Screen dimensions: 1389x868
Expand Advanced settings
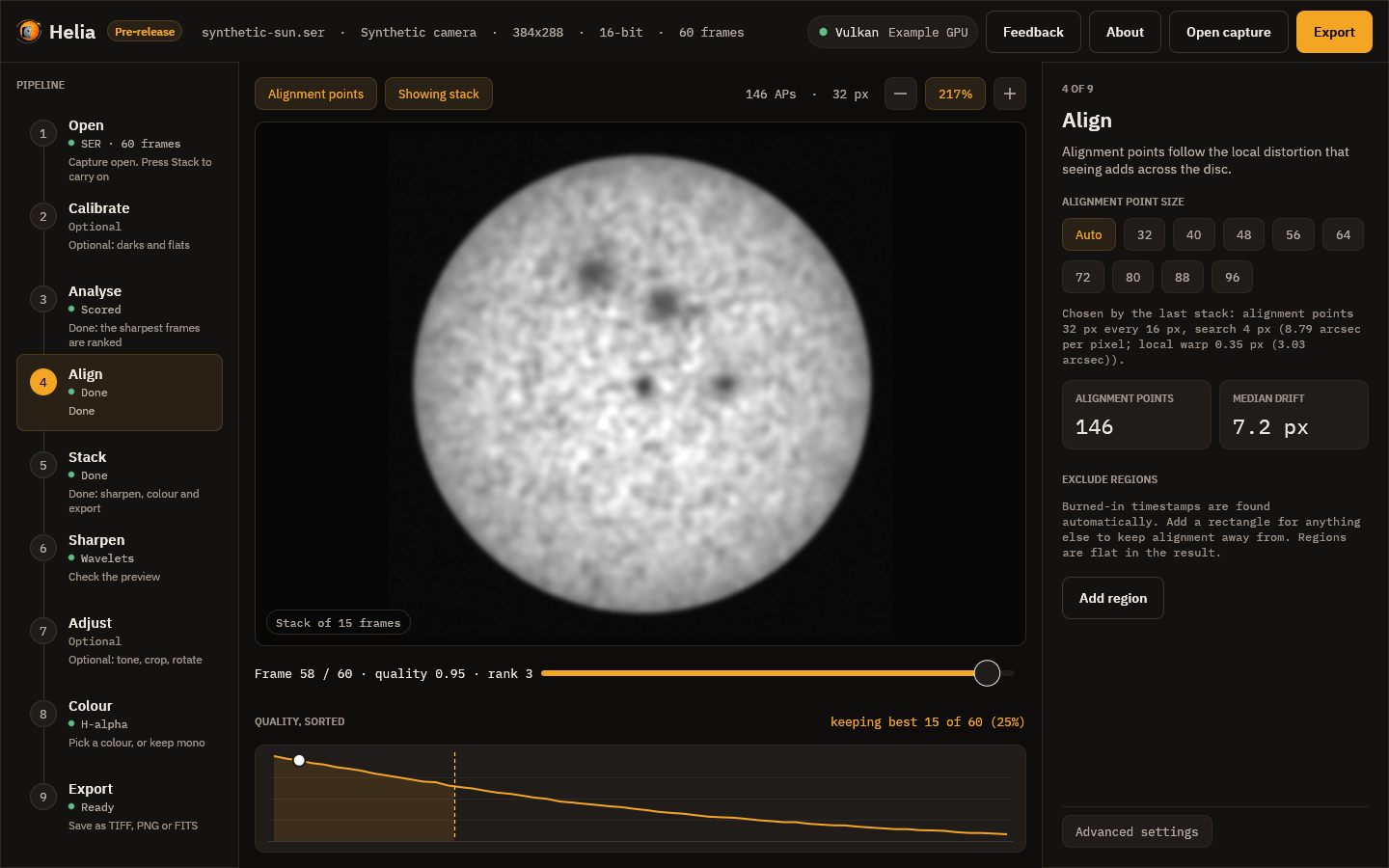pyautogui.click(x=1136, y=831)
